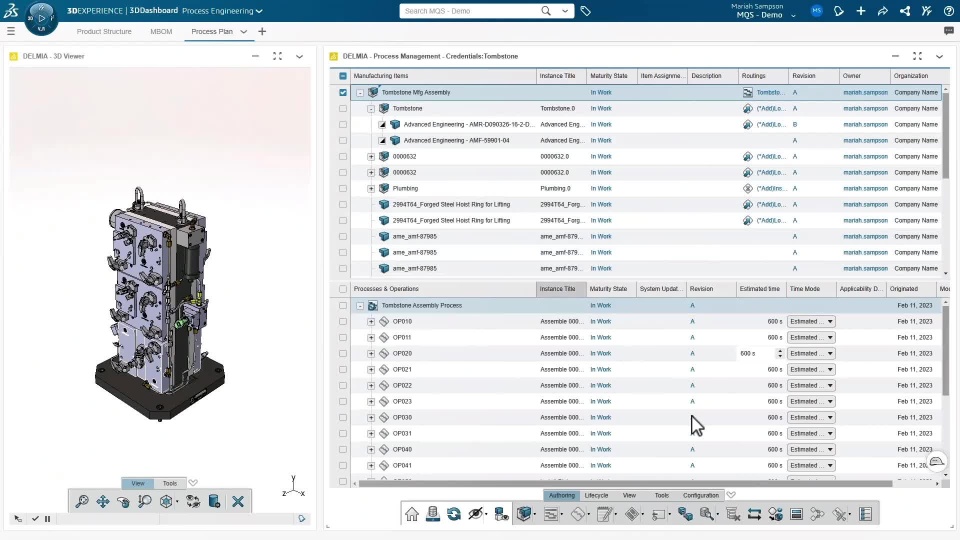Click the blue X icon in the 3D Viewer toolbar
Image resolution: width=960 pixels, height=540 pixels.
(x=238, y=501)
